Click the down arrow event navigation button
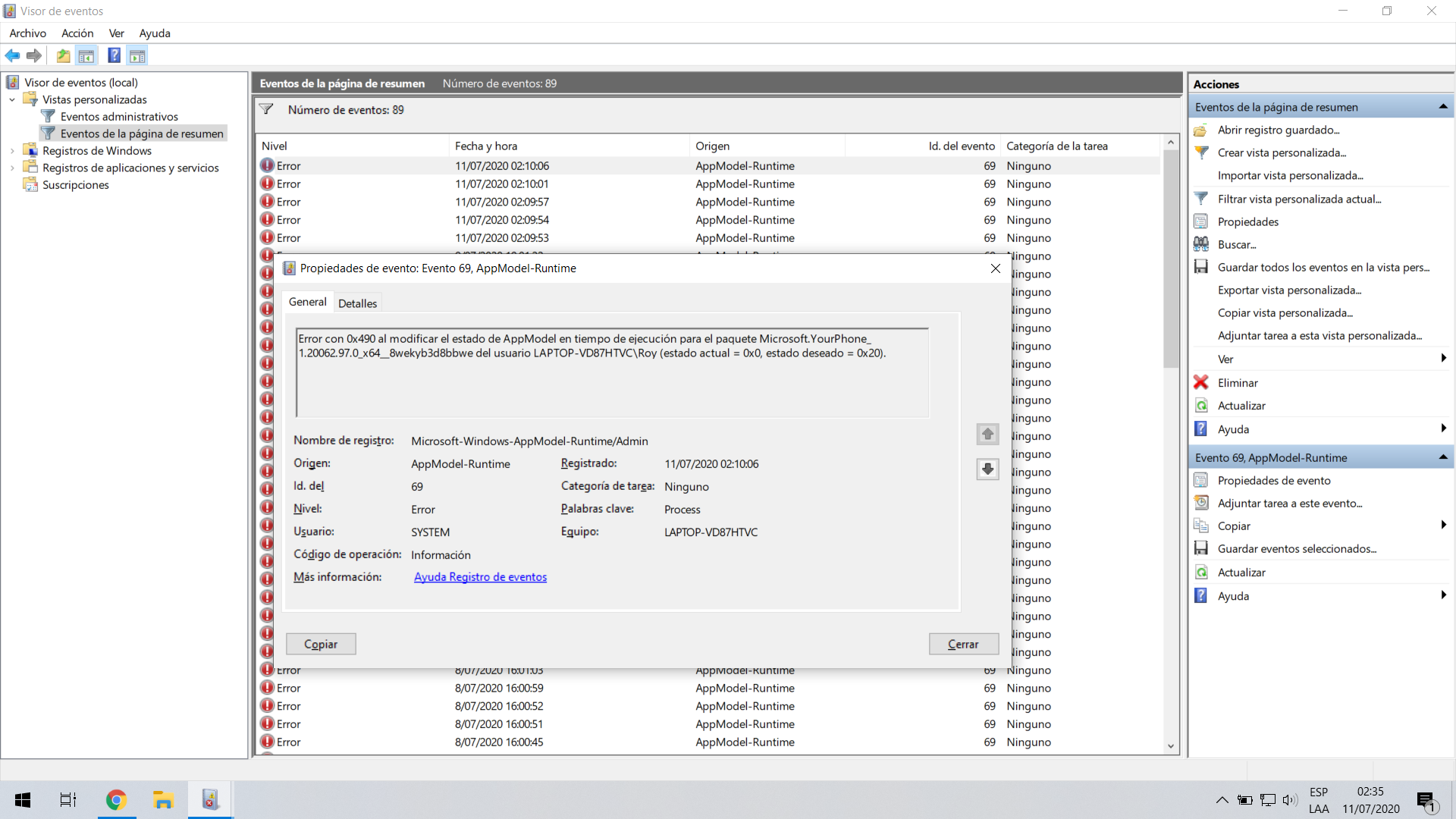Screen dimensions: 1456x819 click(987, 469)
